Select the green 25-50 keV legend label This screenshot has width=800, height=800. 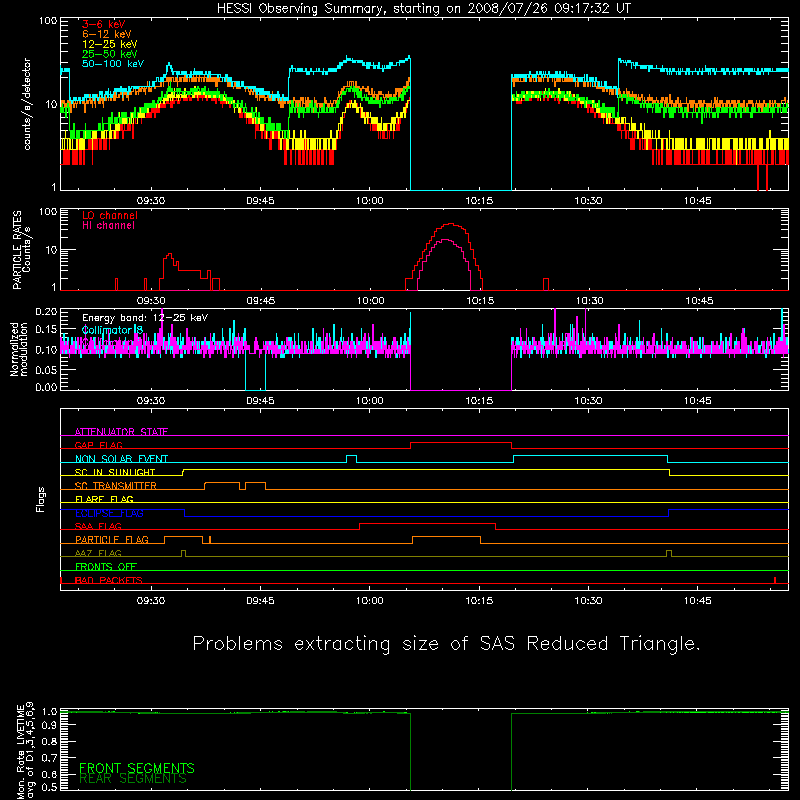[110, 54]
